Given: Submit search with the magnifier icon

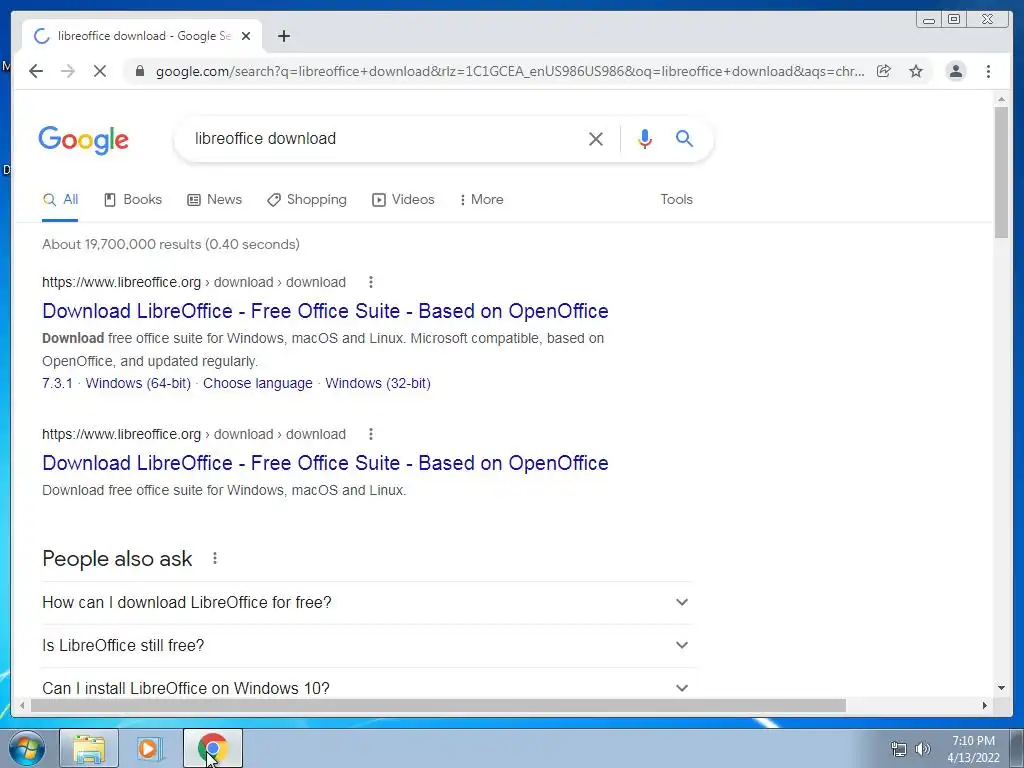Looking at the screenshot, I should point(684,138).
